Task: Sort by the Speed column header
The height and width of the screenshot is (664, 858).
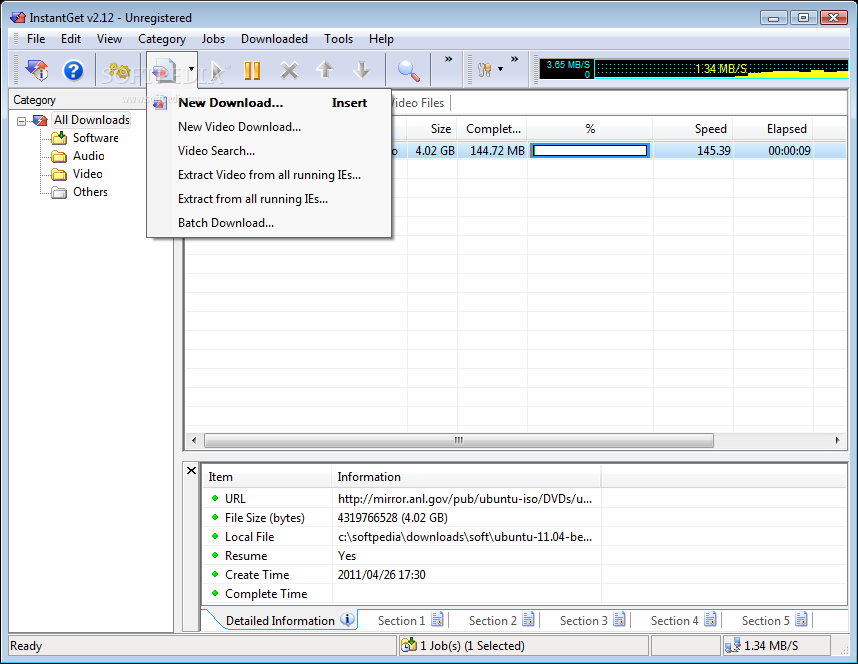Action: (x=692, y=129)
